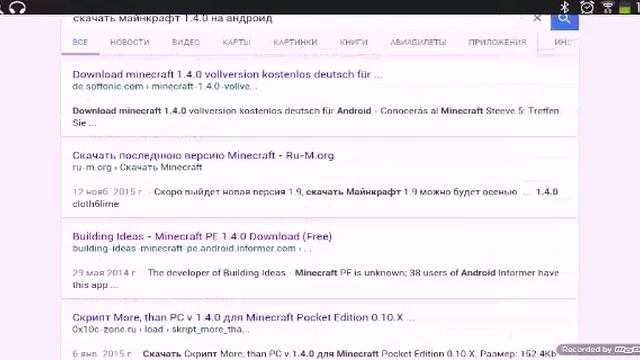
Task: Switch to the КНИГИ tab
Action: (353, 42)
